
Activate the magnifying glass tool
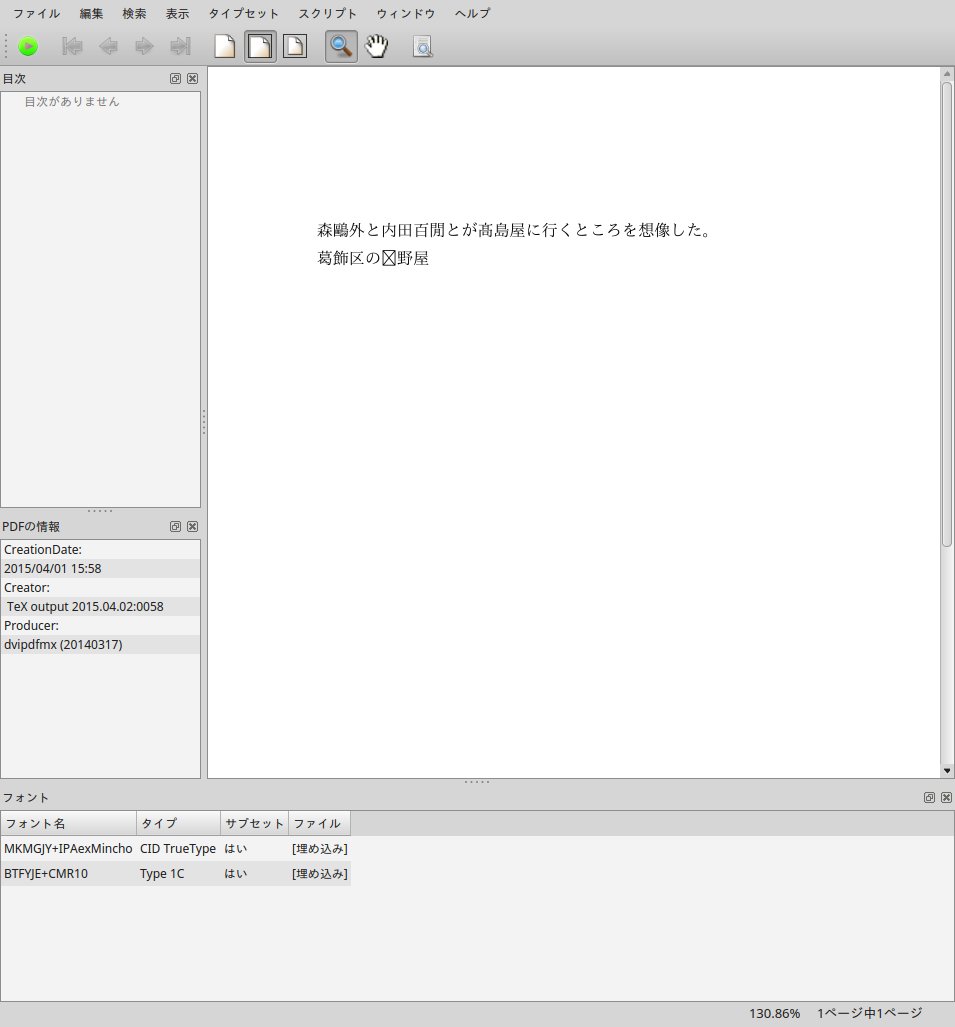341,47
